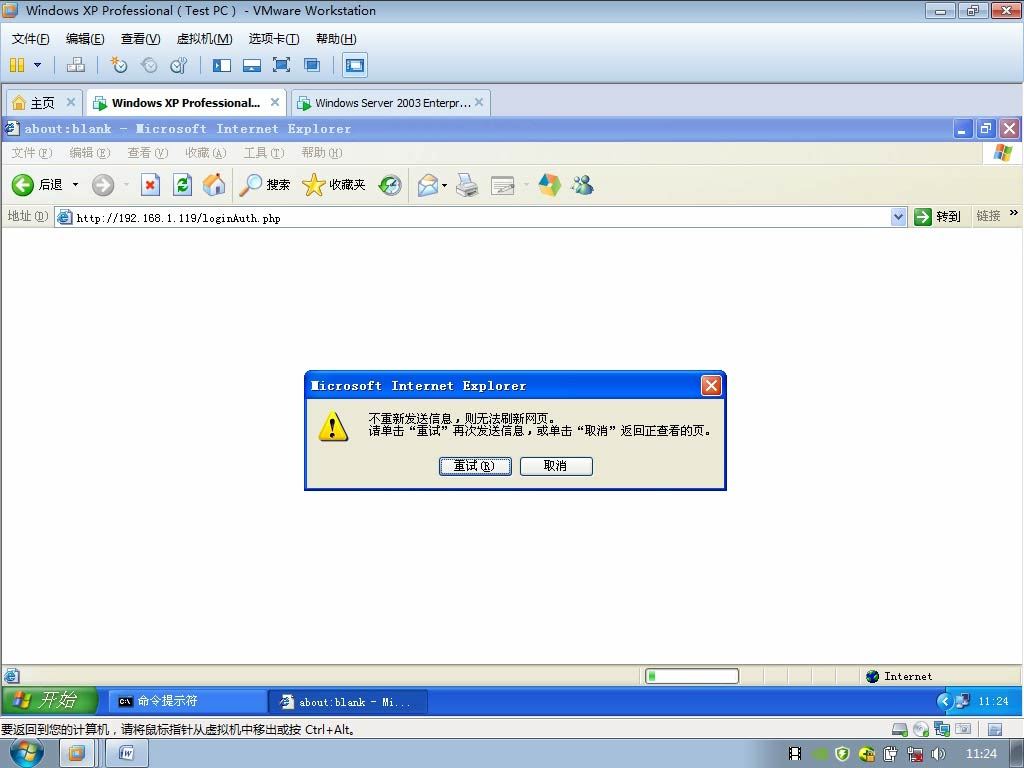Screen dimensions: 1024x768
Task: Click IE history/media icon
Action: pos(390,185)
